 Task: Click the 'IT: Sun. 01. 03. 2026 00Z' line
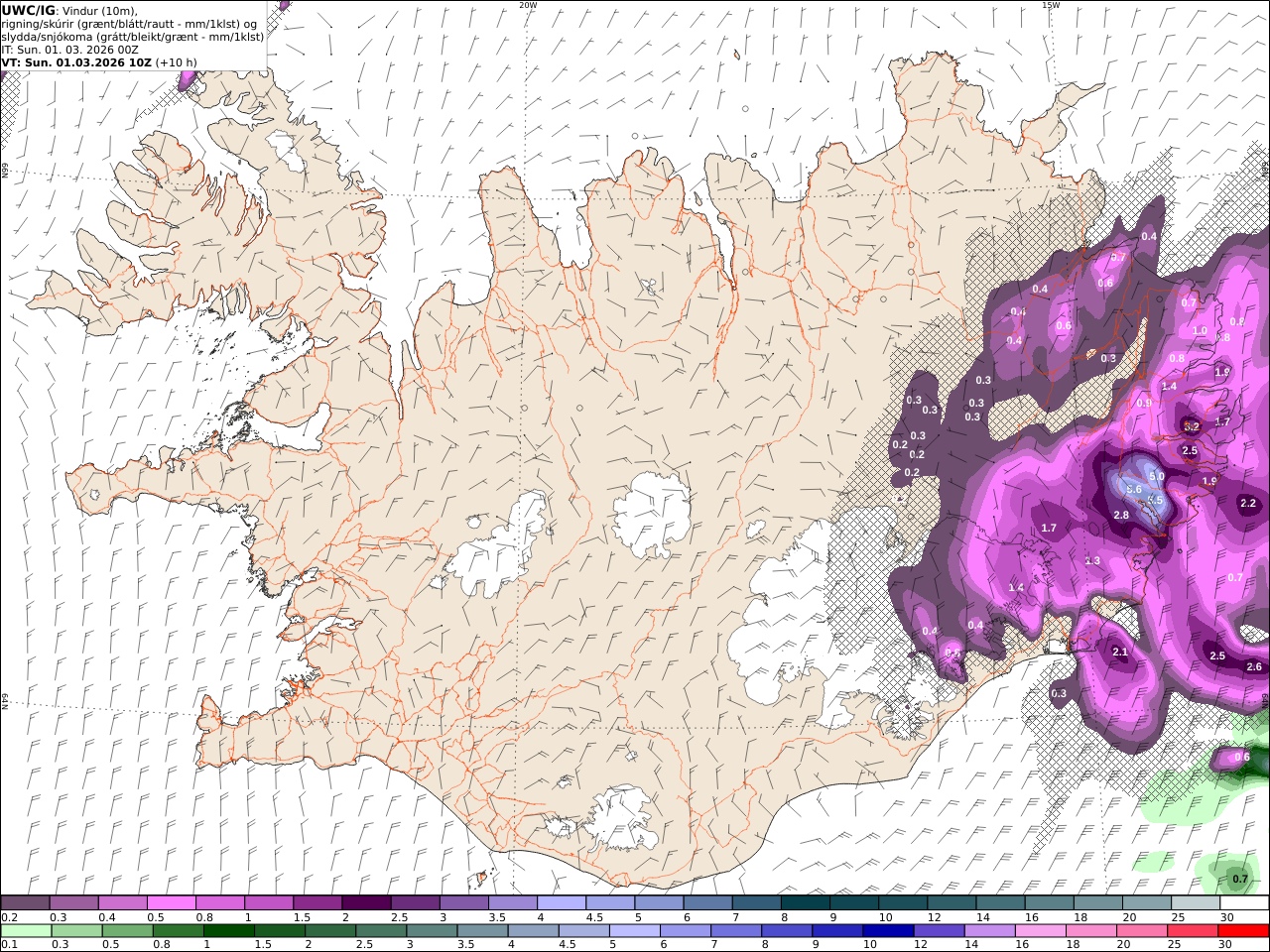click(x=70, y=49)
